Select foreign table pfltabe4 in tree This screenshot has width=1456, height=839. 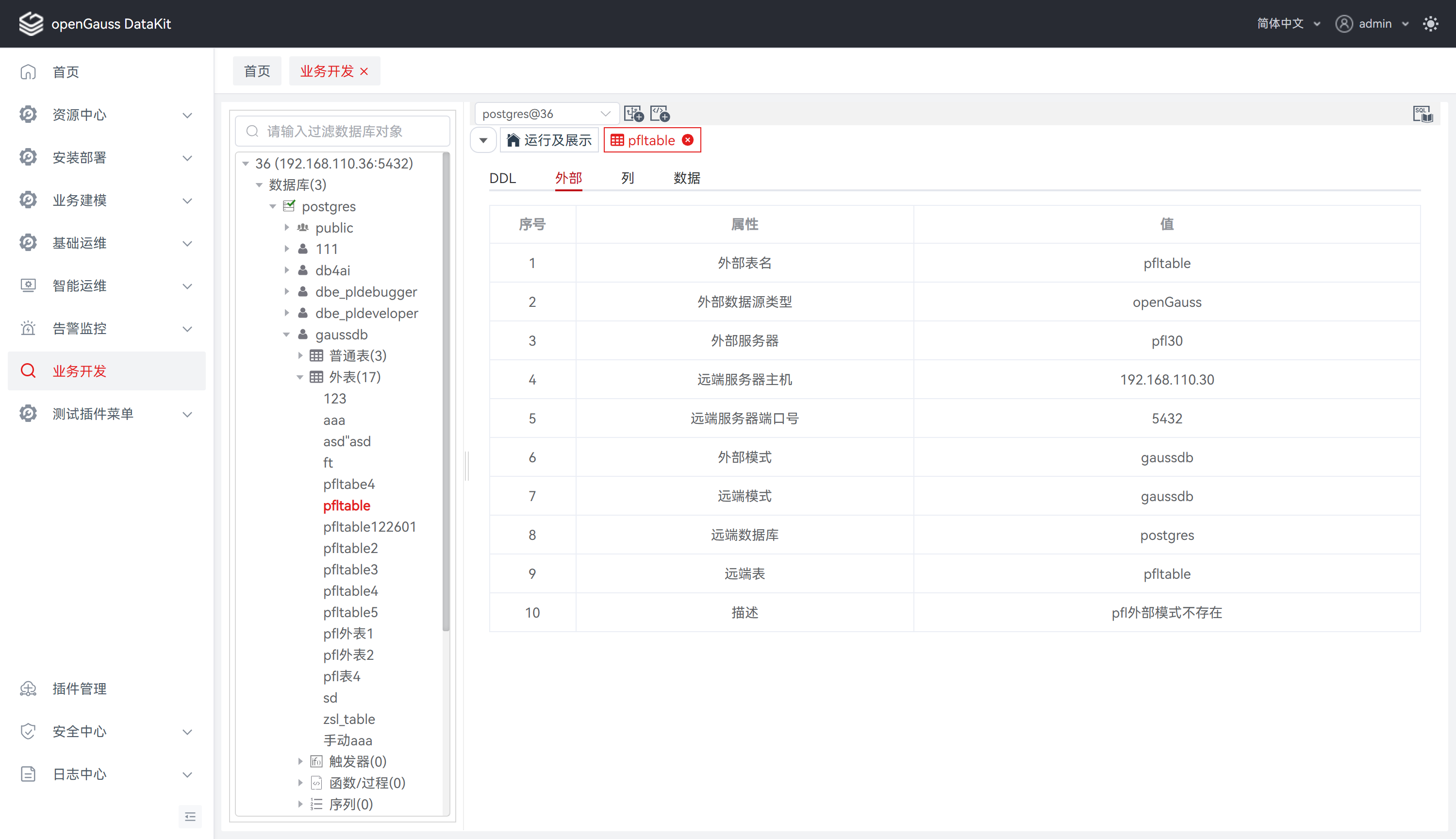(x=349, y=484)
